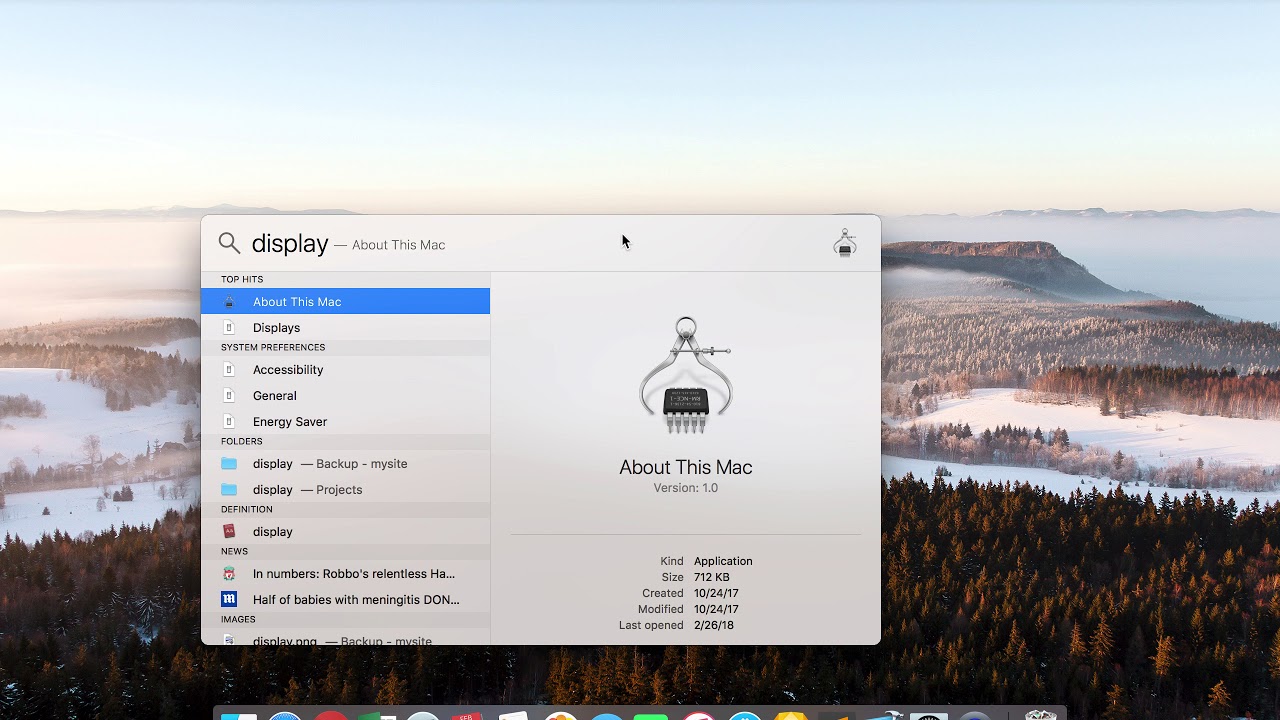The height and width of the screenshot is (720, 1280).
Task: Click the Energy Saver row icon
Action: 229,421
